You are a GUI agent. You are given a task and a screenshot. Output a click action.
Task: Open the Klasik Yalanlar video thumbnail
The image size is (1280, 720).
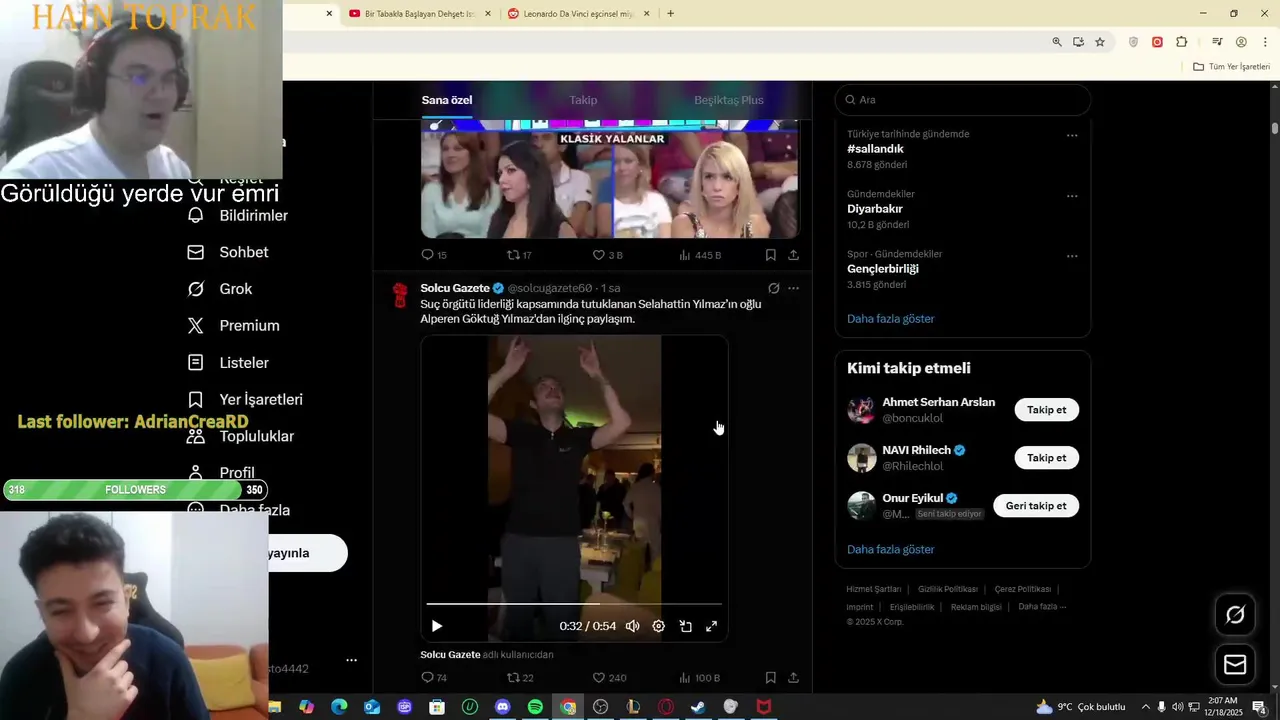(x=609, y=179)
